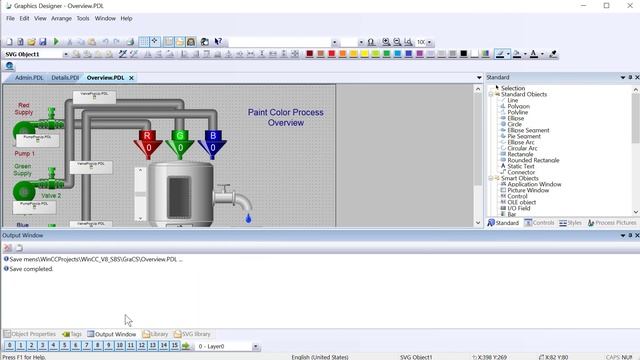Image resolution: width=640 pixels, height=360 pixels.
Task: Select the Polyline object in the palette
Action: click(x=518, y=112)
